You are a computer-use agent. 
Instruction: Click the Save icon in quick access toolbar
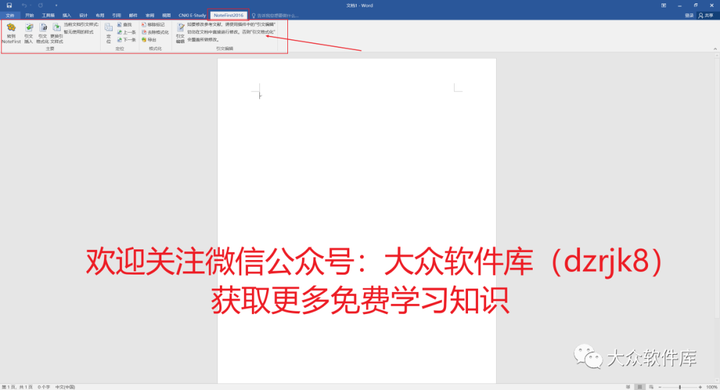[x=9, y=6]
